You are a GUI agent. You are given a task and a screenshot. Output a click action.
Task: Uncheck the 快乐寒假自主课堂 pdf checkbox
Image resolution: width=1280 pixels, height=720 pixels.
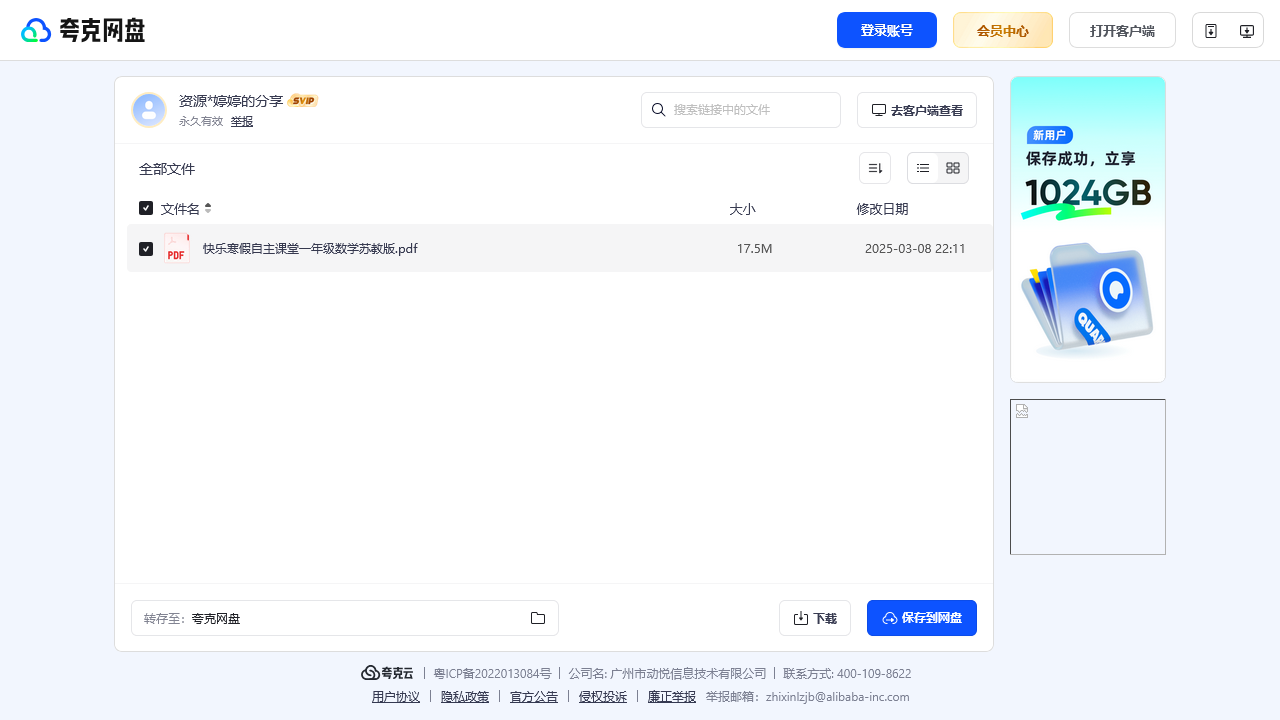(146, 248)
